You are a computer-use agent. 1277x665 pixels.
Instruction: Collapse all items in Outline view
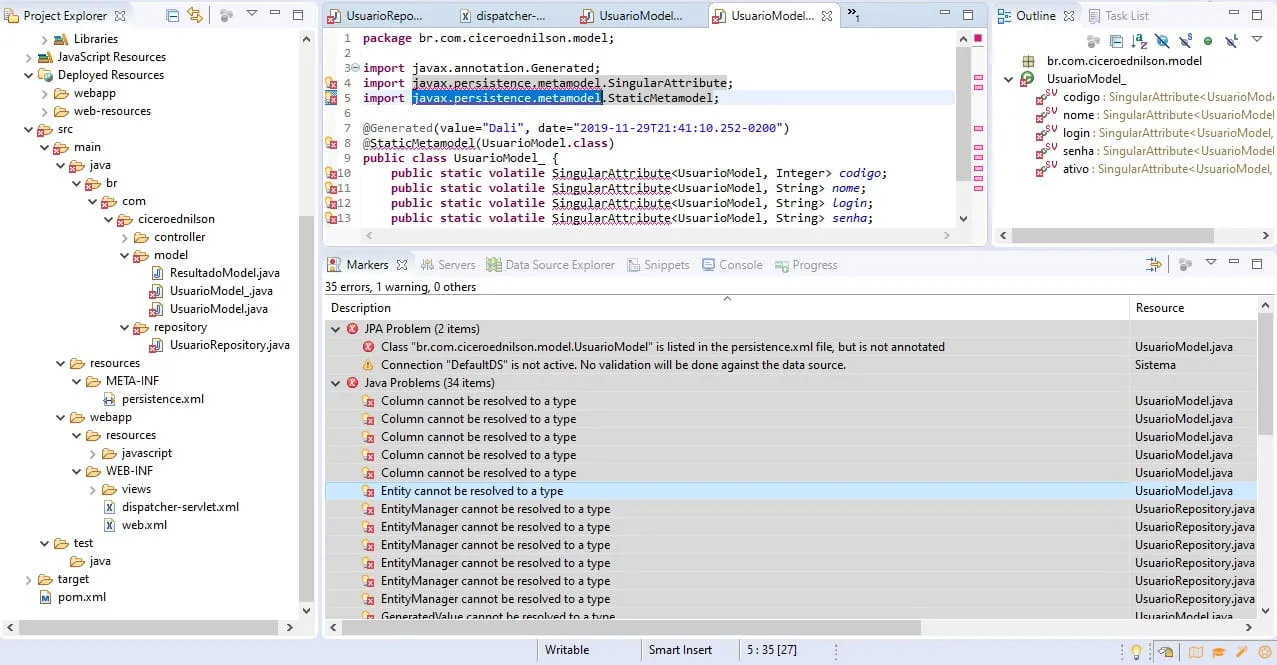[1115, 41]
